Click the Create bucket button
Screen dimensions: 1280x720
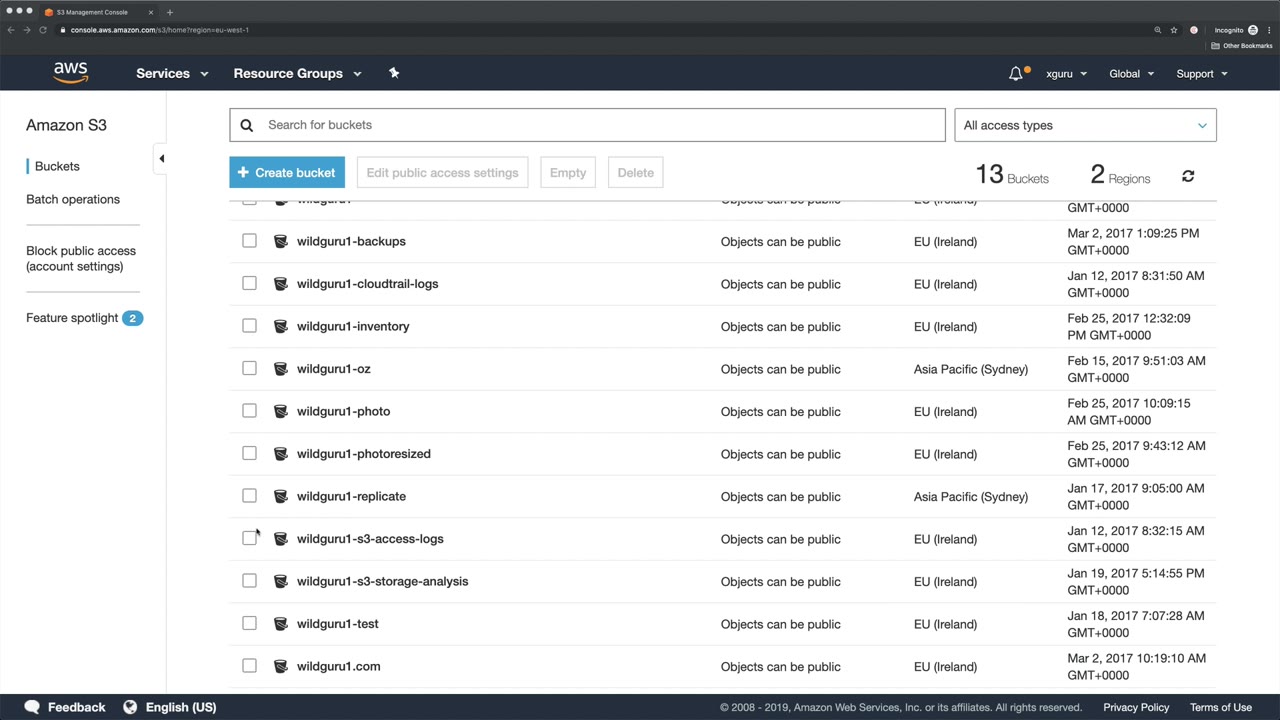pyautogui.click(x=287, y=172)
